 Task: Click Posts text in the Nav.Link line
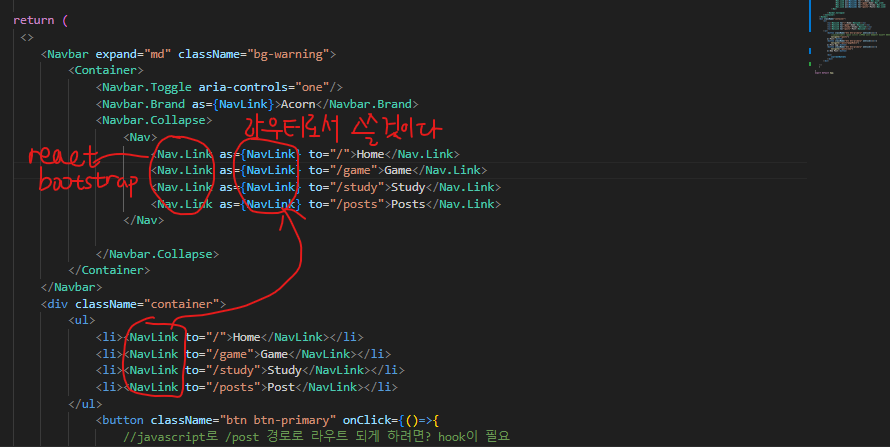[x=408, y=204]
